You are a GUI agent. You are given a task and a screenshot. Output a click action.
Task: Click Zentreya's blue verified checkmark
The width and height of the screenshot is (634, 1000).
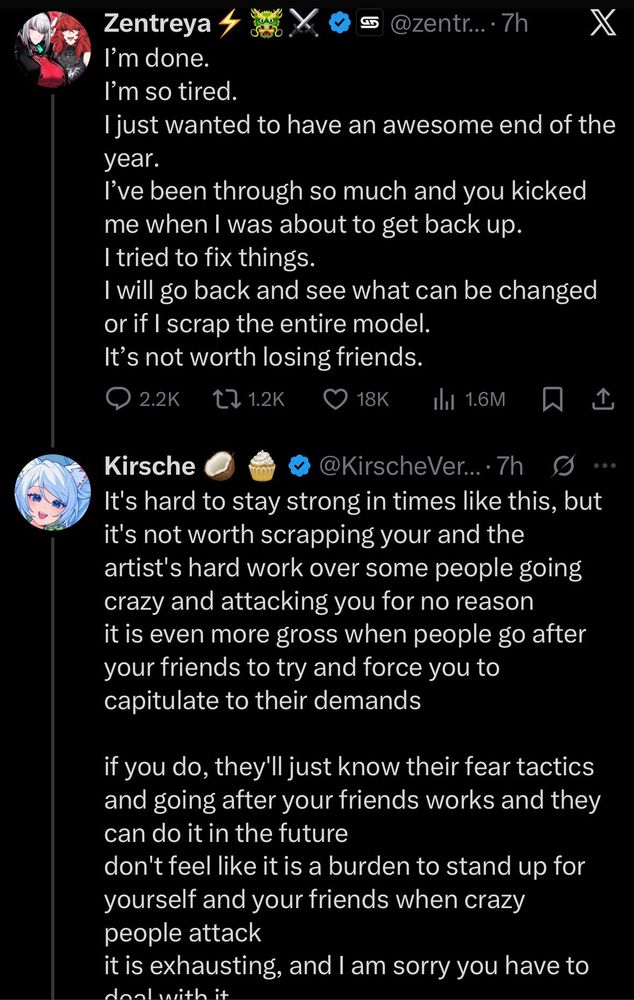tap(337, 25)
